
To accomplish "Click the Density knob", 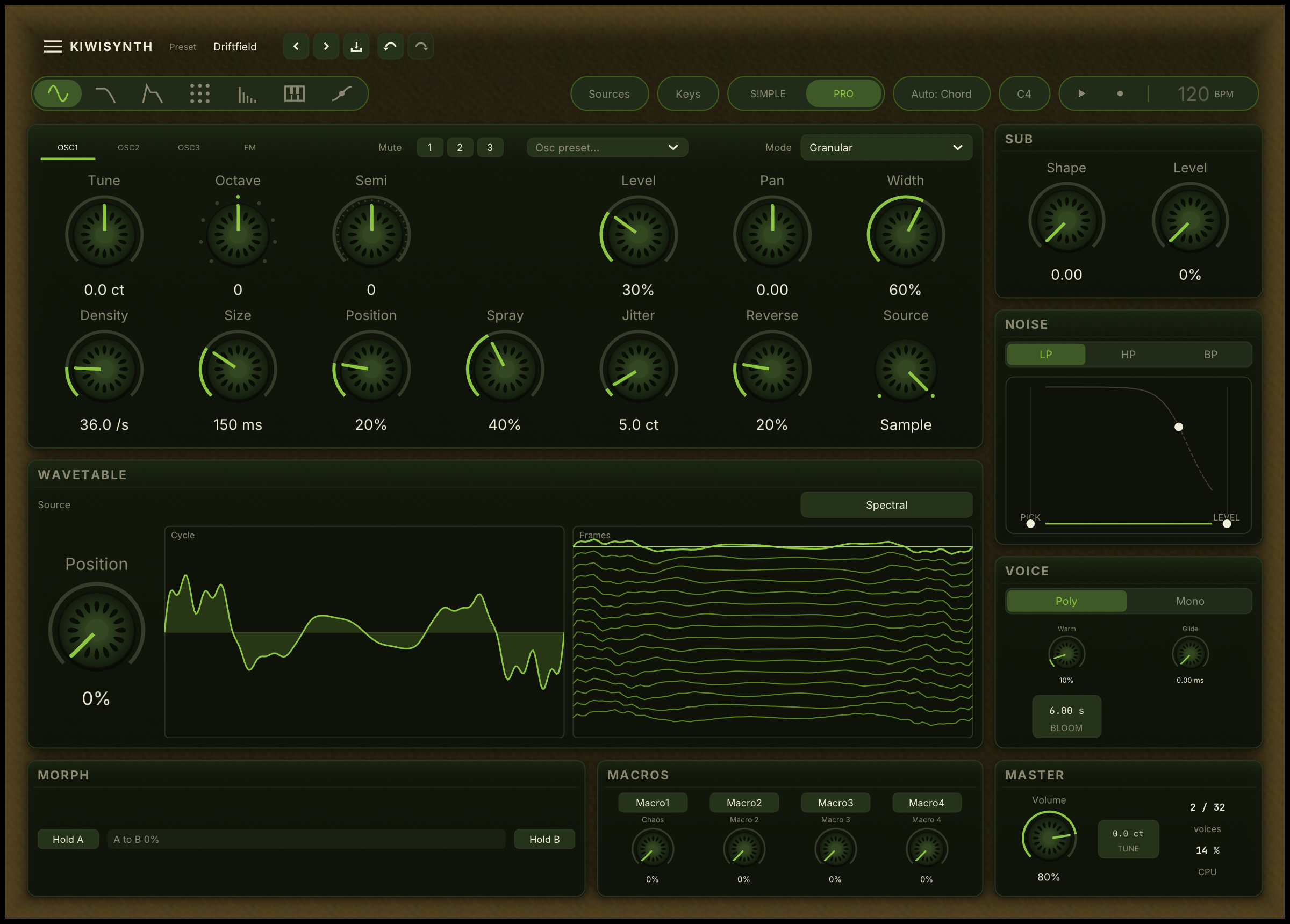I will (x=104, y=370).
